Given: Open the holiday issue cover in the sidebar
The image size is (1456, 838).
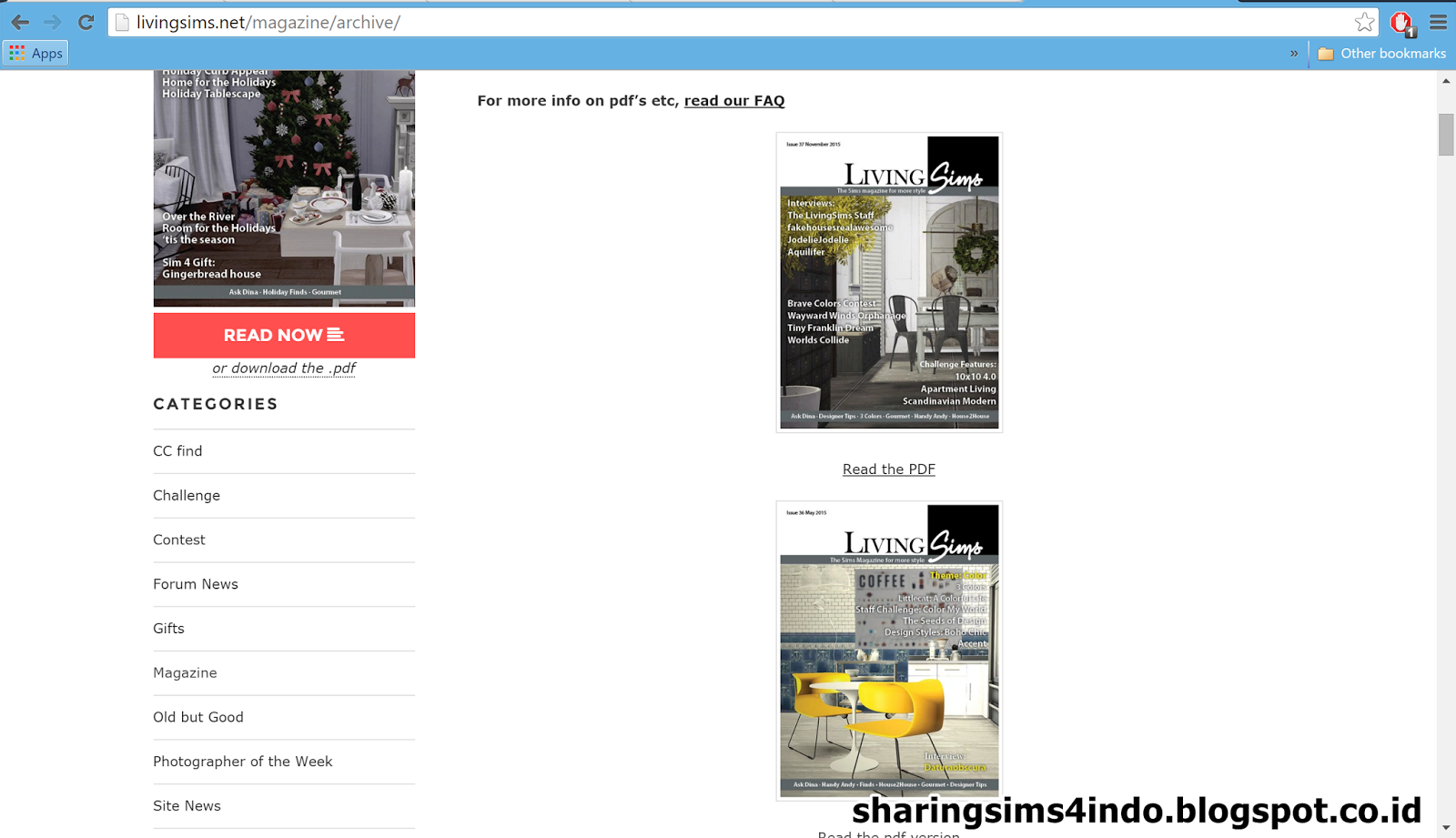Looking at the screenshot, I should (284, 188).
